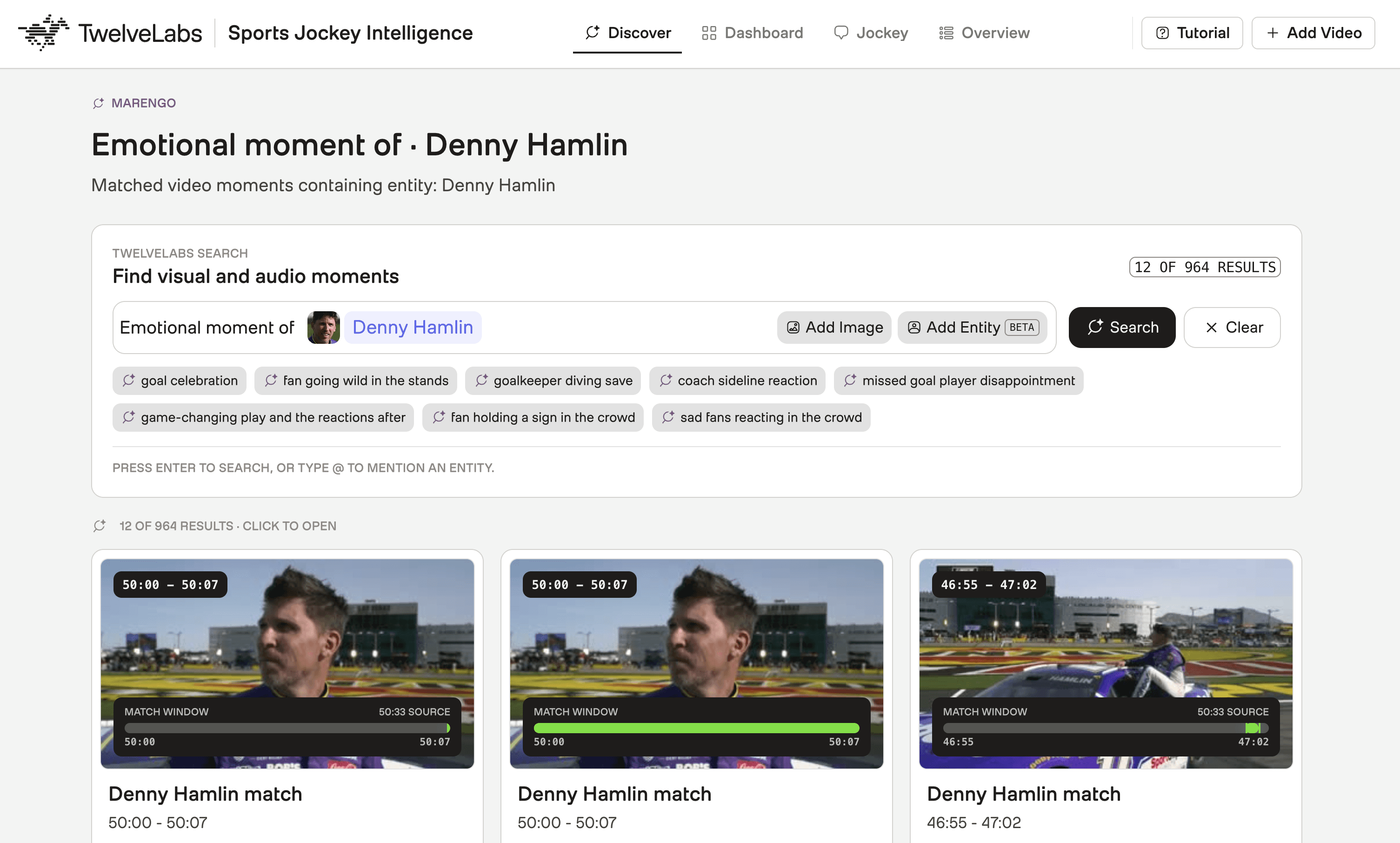This screenshot has height=843, width=1400.
Task: Pick 'fan holding a sign in the crowd' chip
Action: coord(533,417)
